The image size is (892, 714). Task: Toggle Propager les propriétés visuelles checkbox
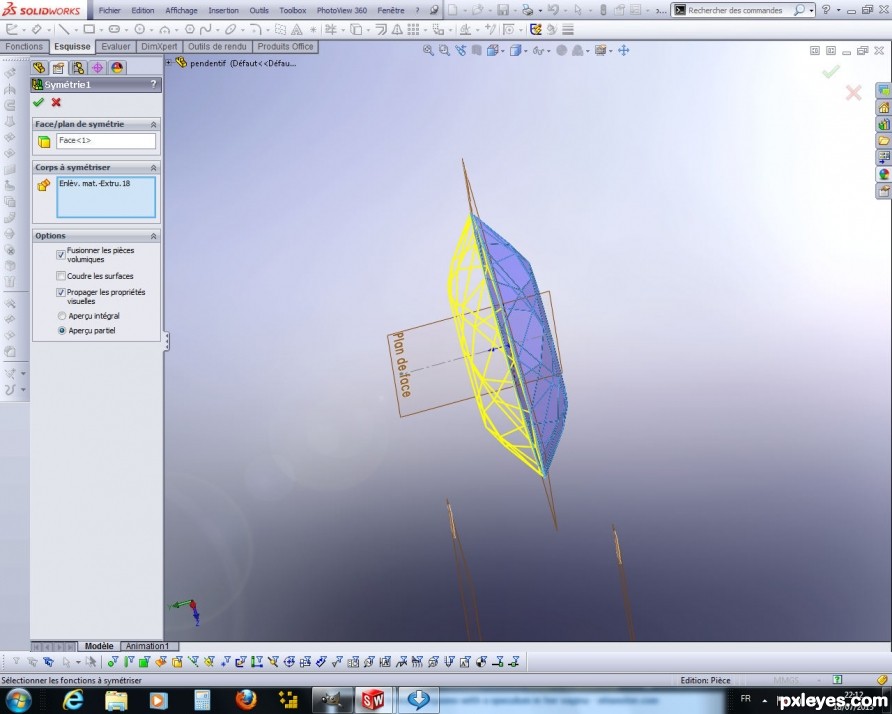pos(61,292)
